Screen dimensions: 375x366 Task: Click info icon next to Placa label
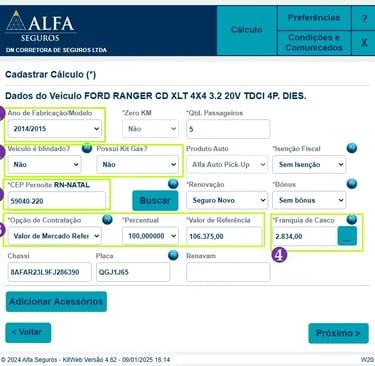click(x=173, y=255)
